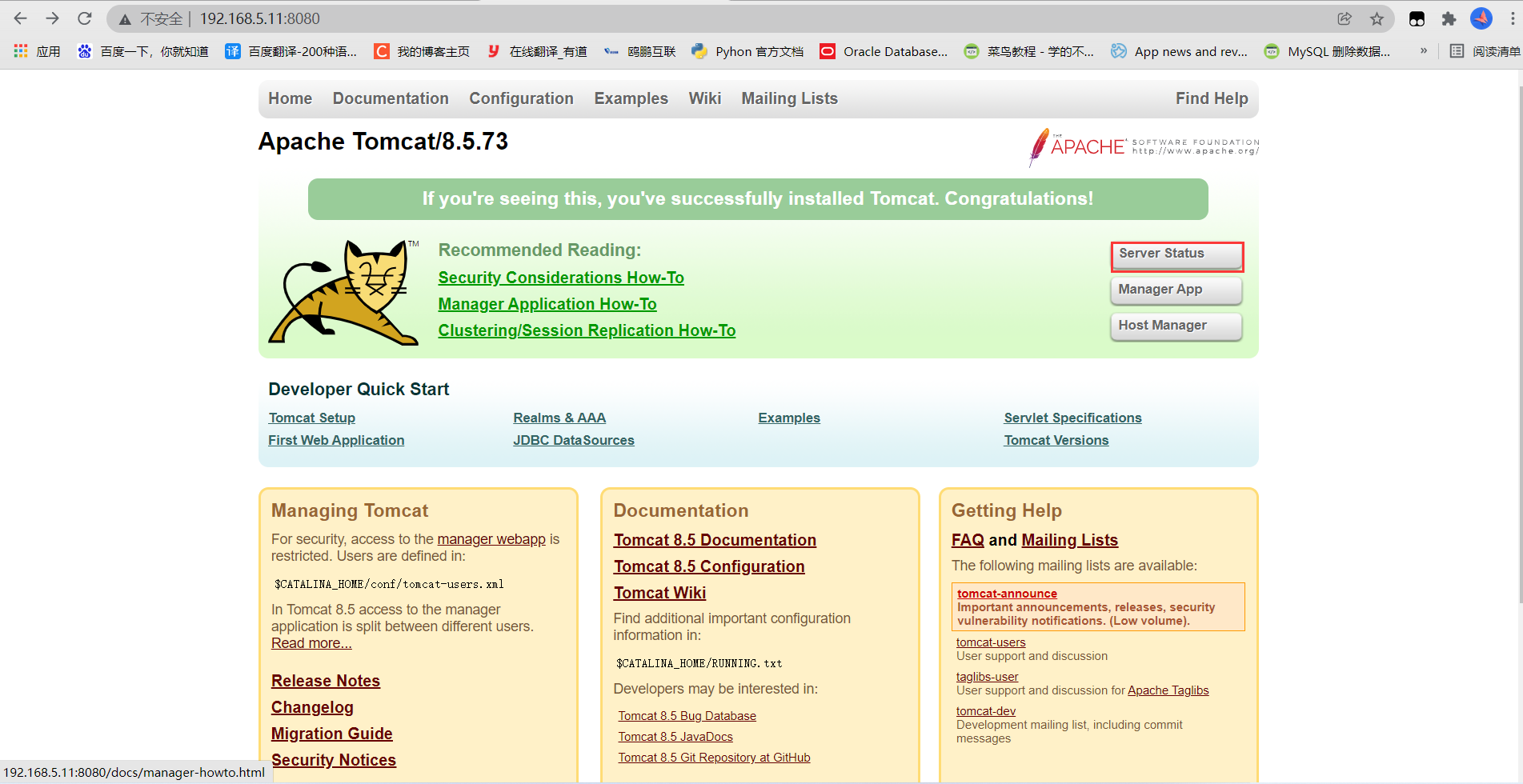The image size is (1523, 784).
Task: Open First Web Application link
Action: coord(336,440)
